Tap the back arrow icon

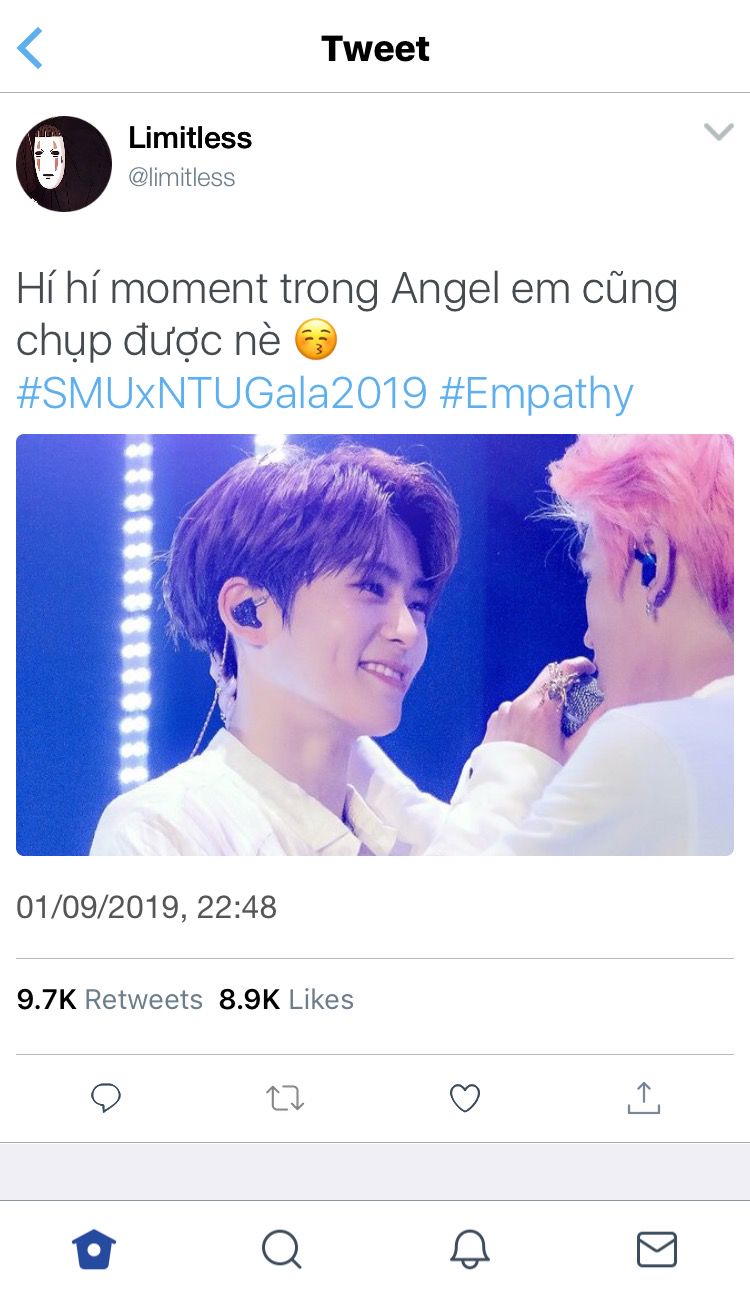pyautogui.click(x=31, y=48)
